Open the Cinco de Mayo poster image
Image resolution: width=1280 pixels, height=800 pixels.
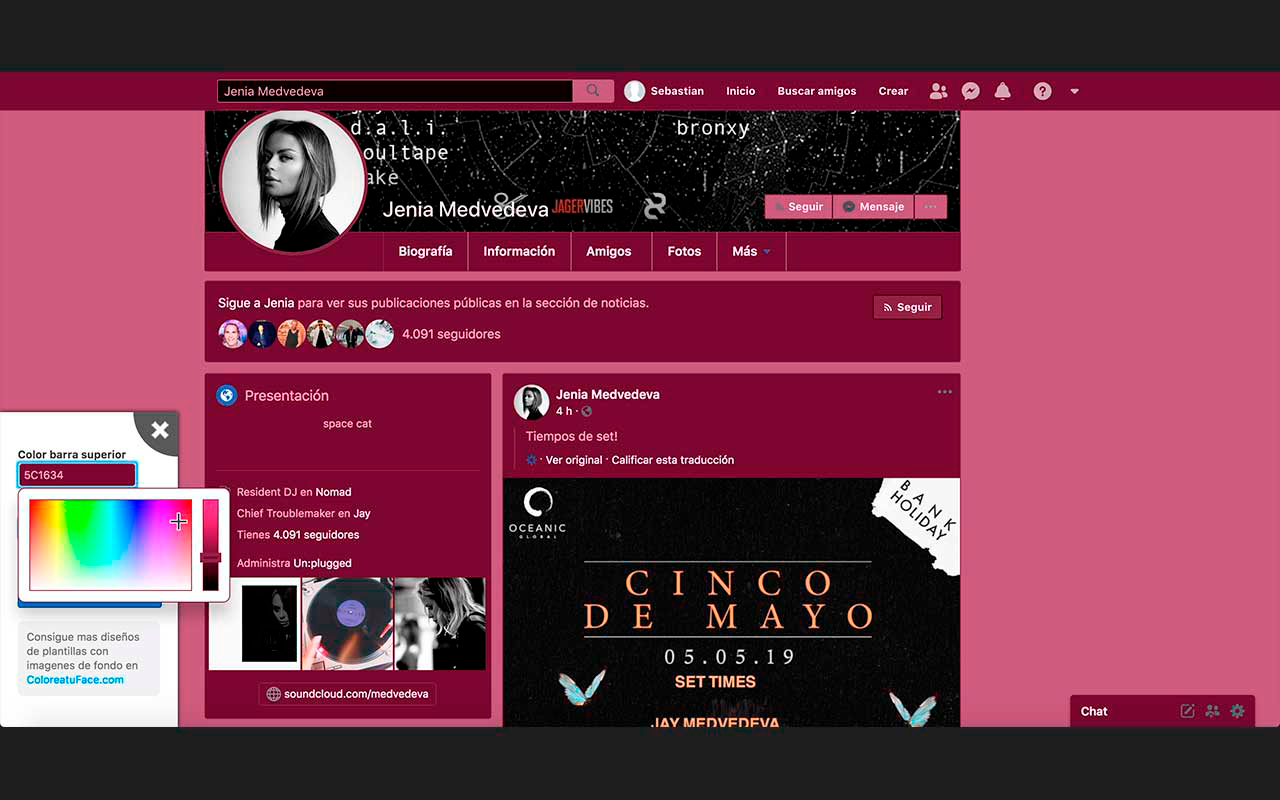(731, 603)
